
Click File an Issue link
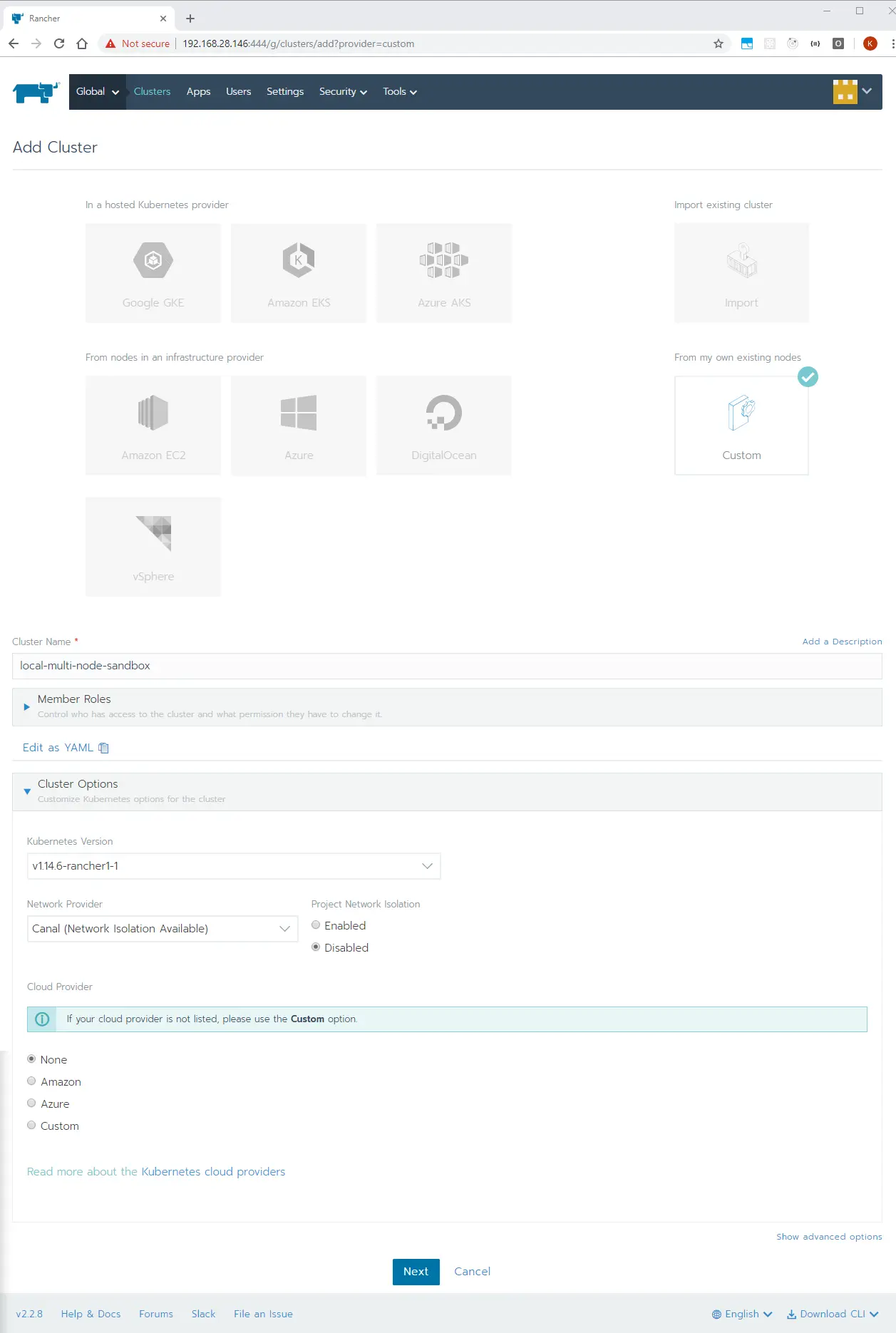263,1314
